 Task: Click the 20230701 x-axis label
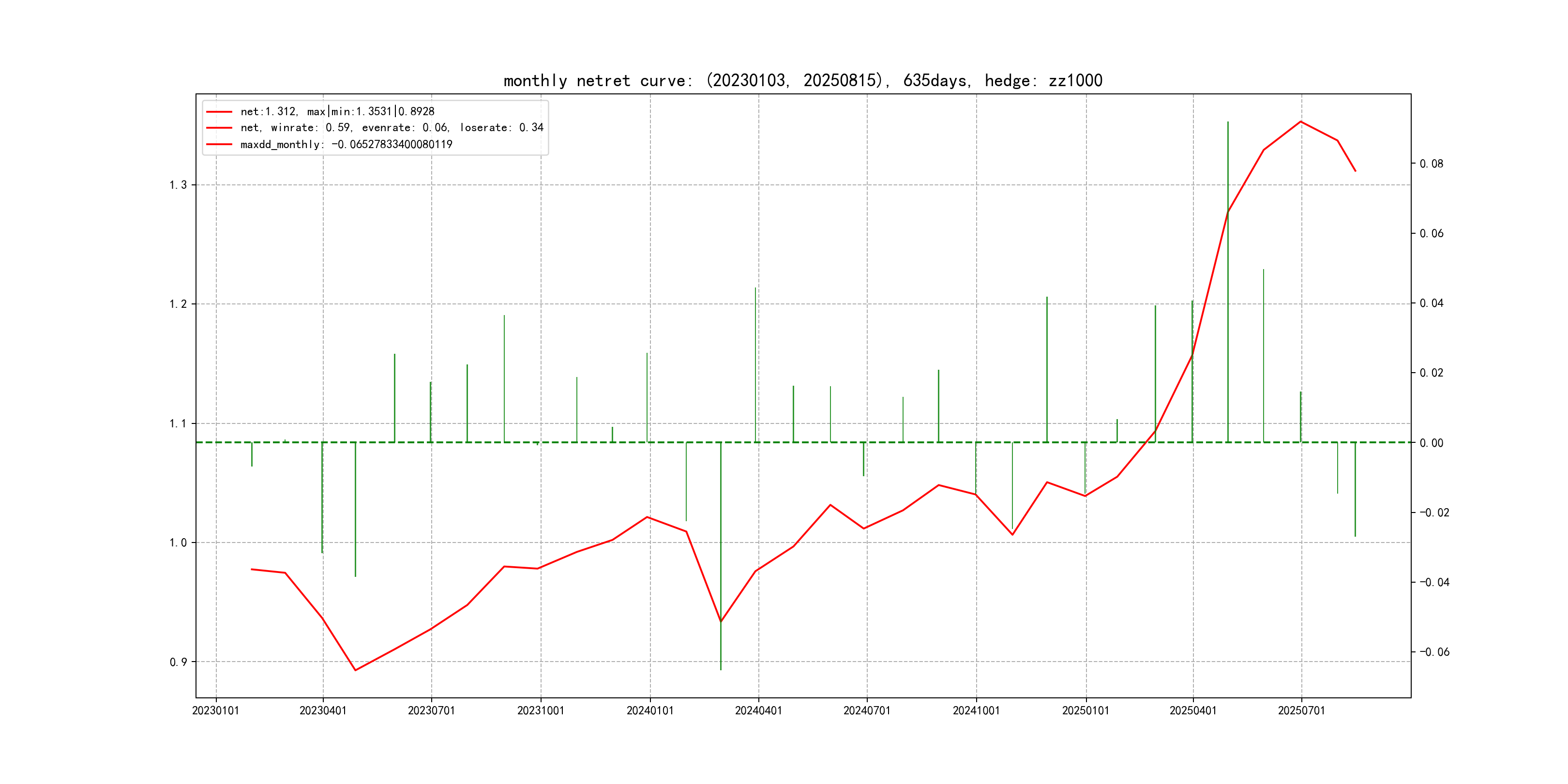point(431,710)
